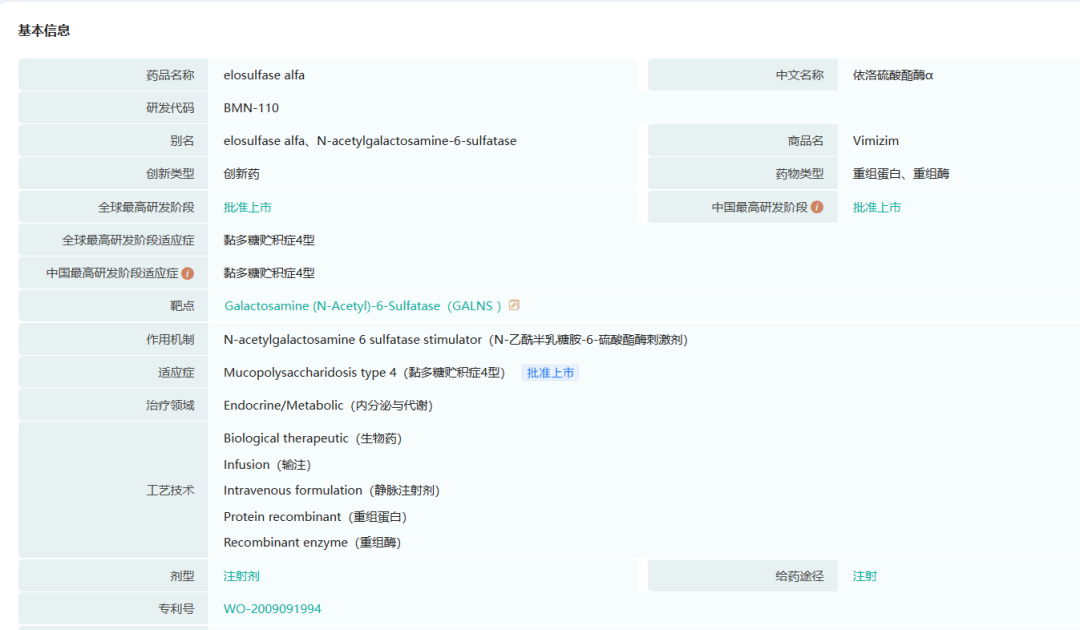This screenshot has width=1080, height=630.
Task: Click the 创新类型 field label
Action: [170, 174]
